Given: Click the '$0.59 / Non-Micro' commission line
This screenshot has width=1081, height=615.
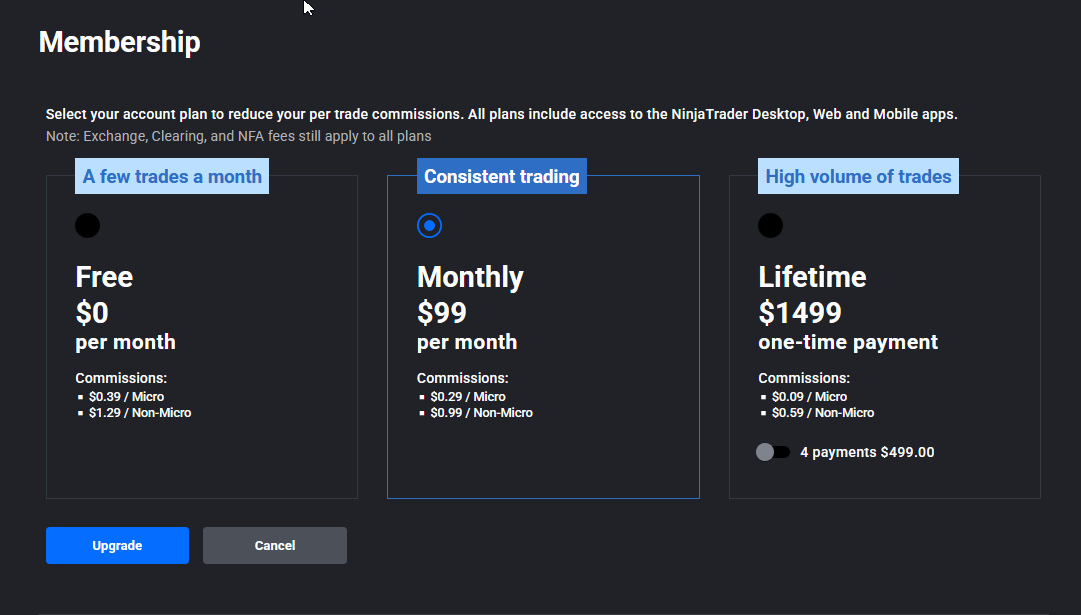Looking at the screenshot, I should tap(823, 412).
